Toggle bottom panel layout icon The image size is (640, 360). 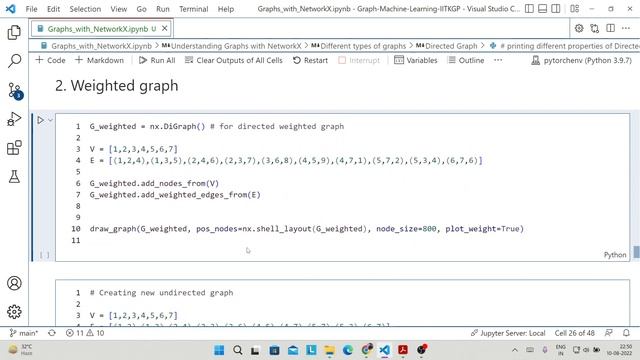pyautogui.click(x=542, y=9)
